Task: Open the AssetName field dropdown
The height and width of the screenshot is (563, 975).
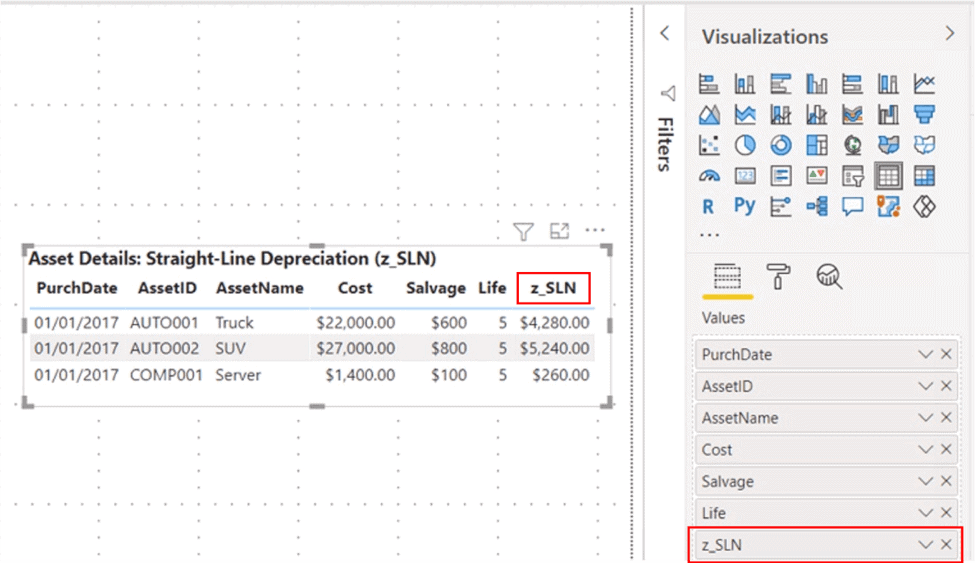Action: pyautogui.click(x=925, y=418)
